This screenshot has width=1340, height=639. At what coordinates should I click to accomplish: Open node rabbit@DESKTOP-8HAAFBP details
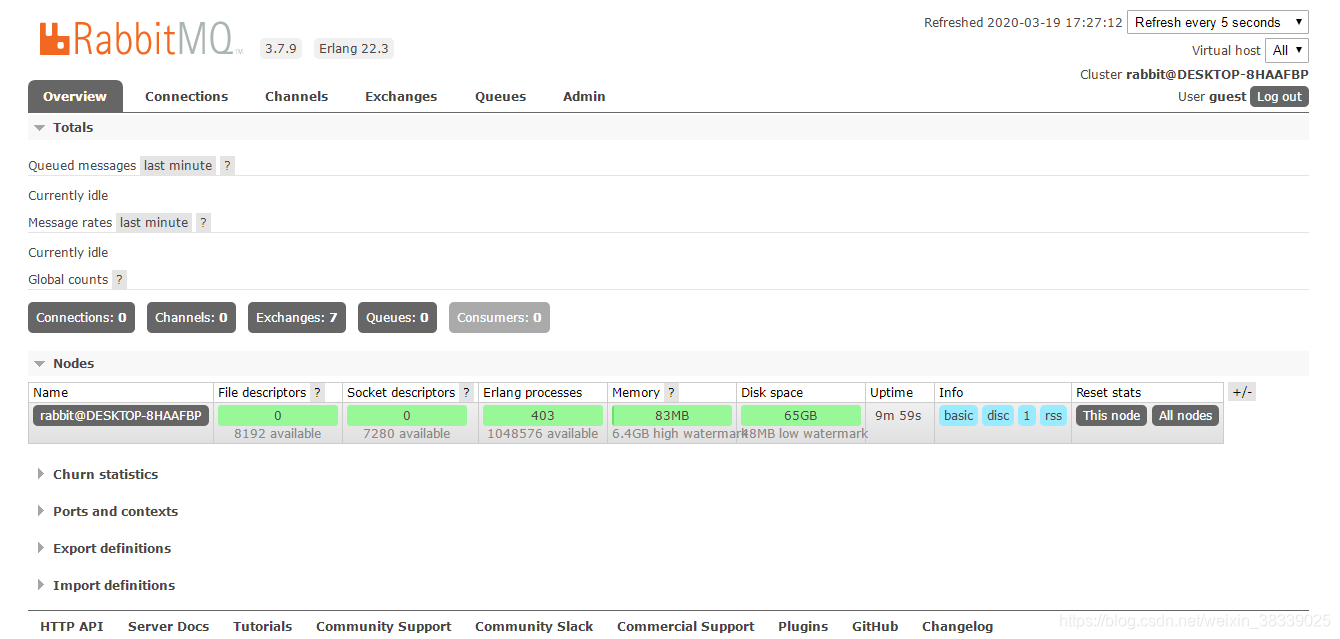point(121,416)
